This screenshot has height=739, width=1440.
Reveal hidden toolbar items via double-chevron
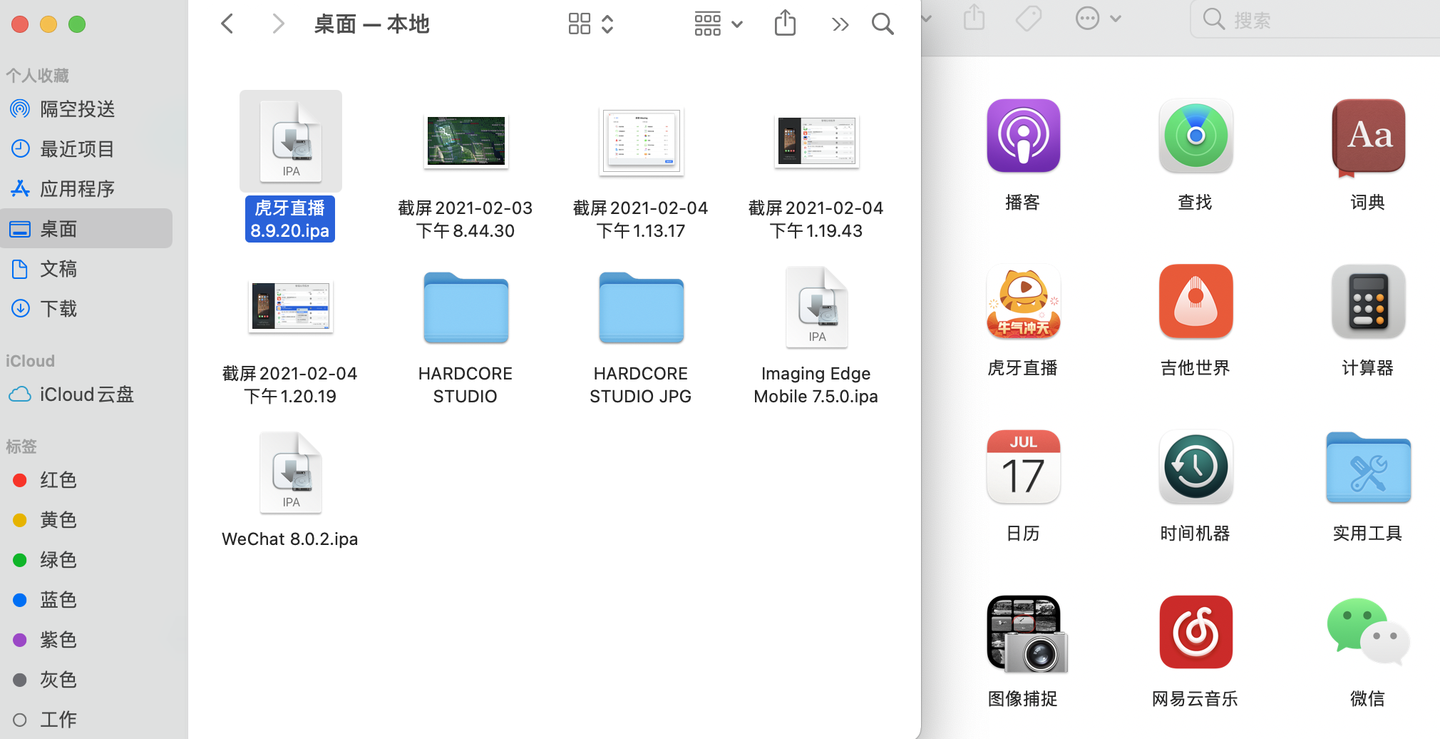point(840,23)
